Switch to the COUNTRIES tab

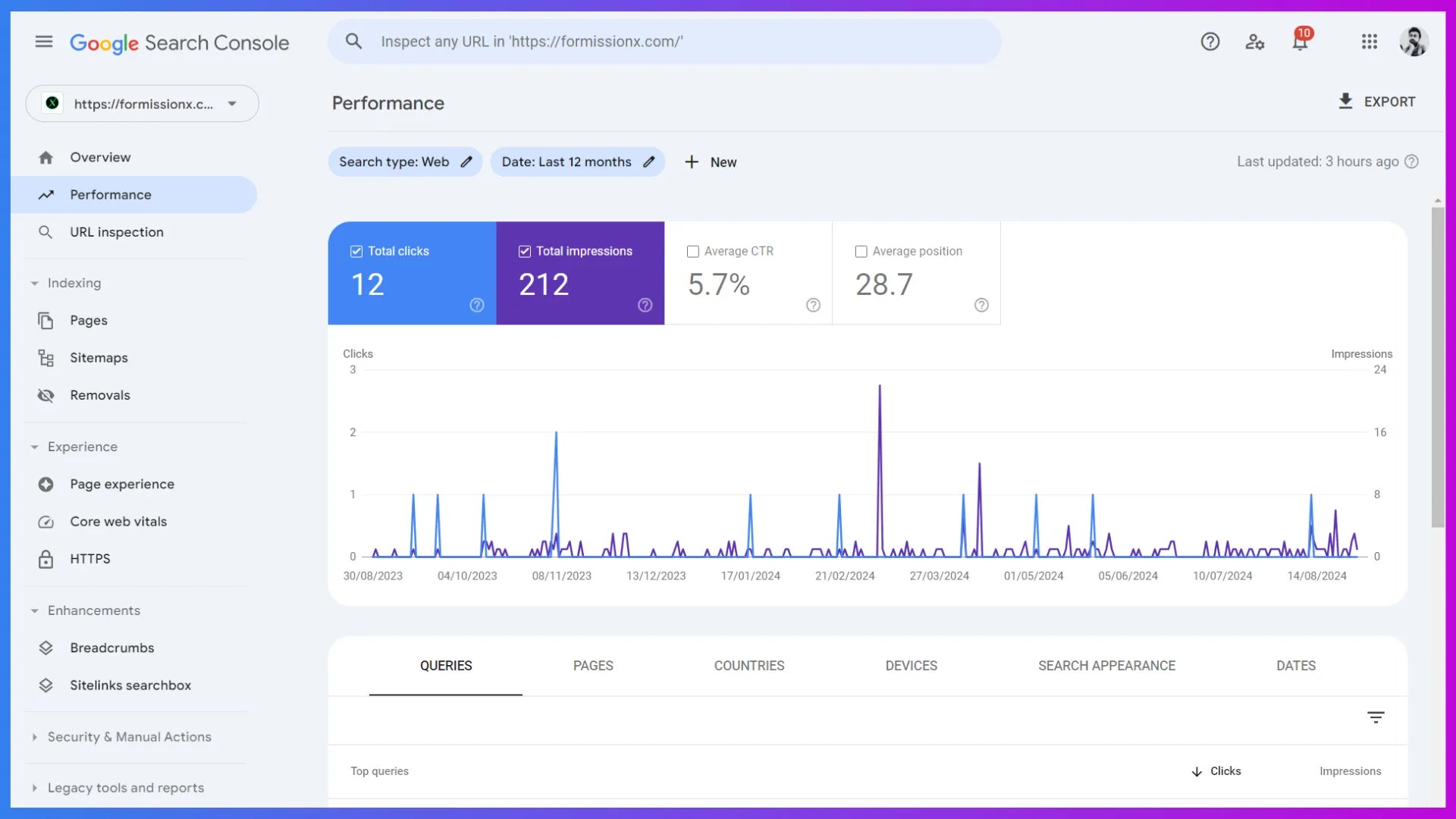748,666
